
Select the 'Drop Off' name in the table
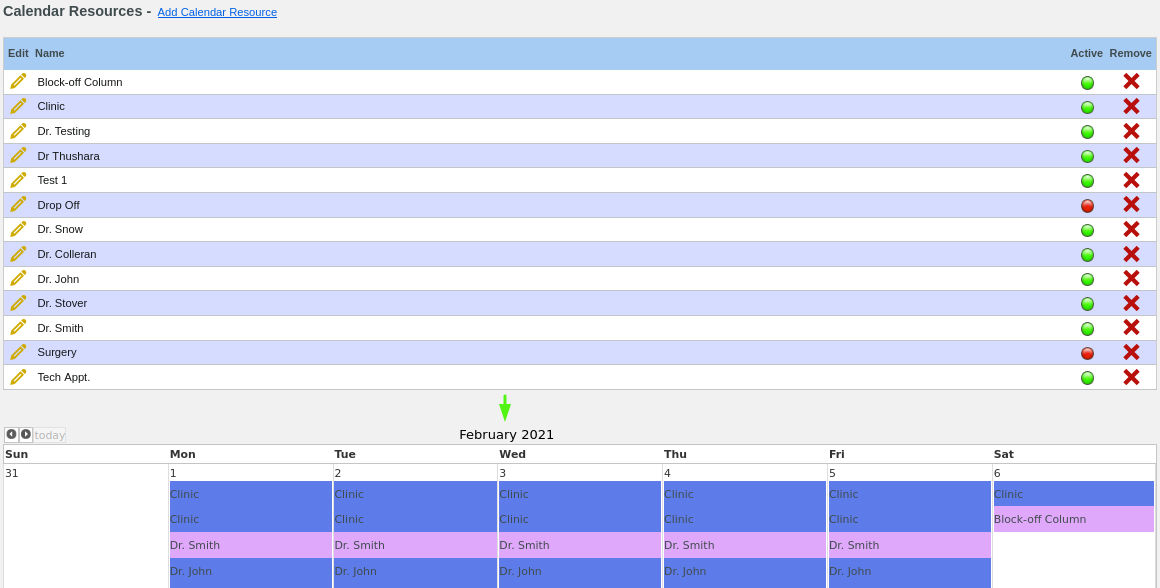tap(58, 205)
